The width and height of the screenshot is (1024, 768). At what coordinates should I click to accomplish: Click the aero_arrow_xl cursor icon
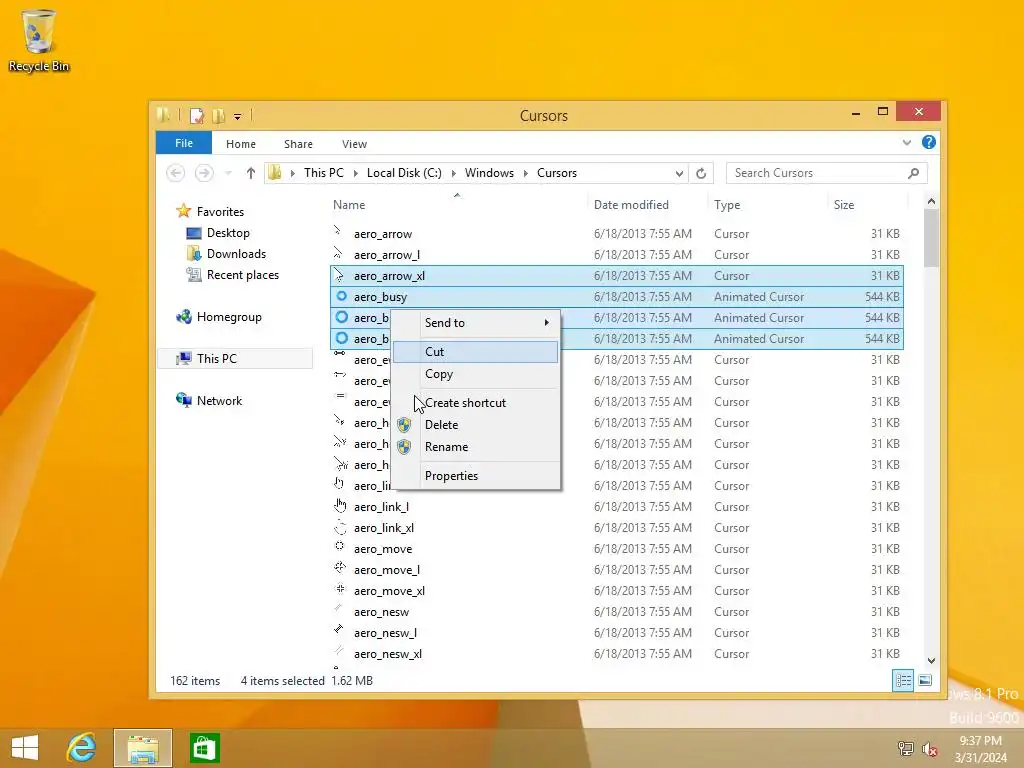coord(339,275)
